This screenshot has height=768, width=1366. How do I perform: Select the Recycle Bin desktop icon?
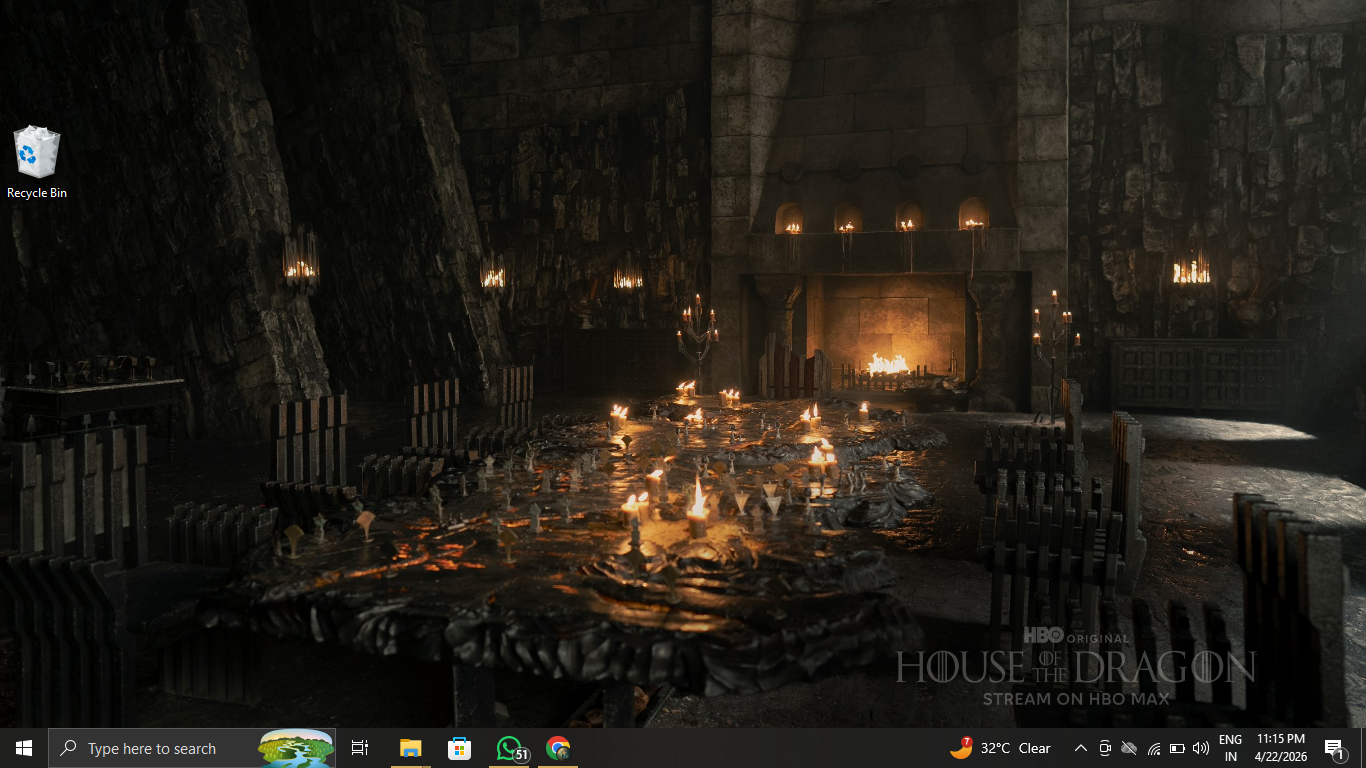tap(37, 162)
